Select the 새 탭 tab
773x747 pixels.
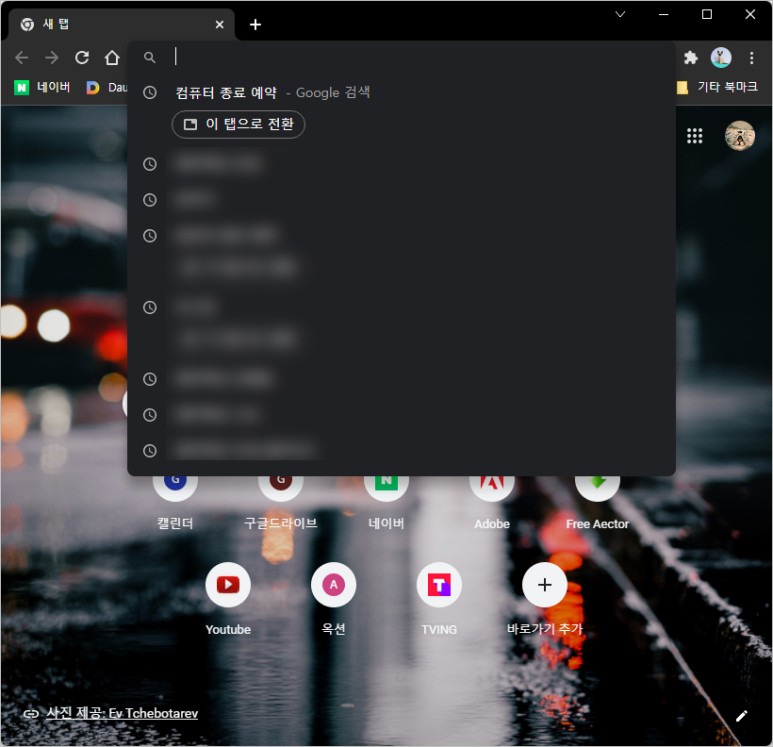(121, 24)
